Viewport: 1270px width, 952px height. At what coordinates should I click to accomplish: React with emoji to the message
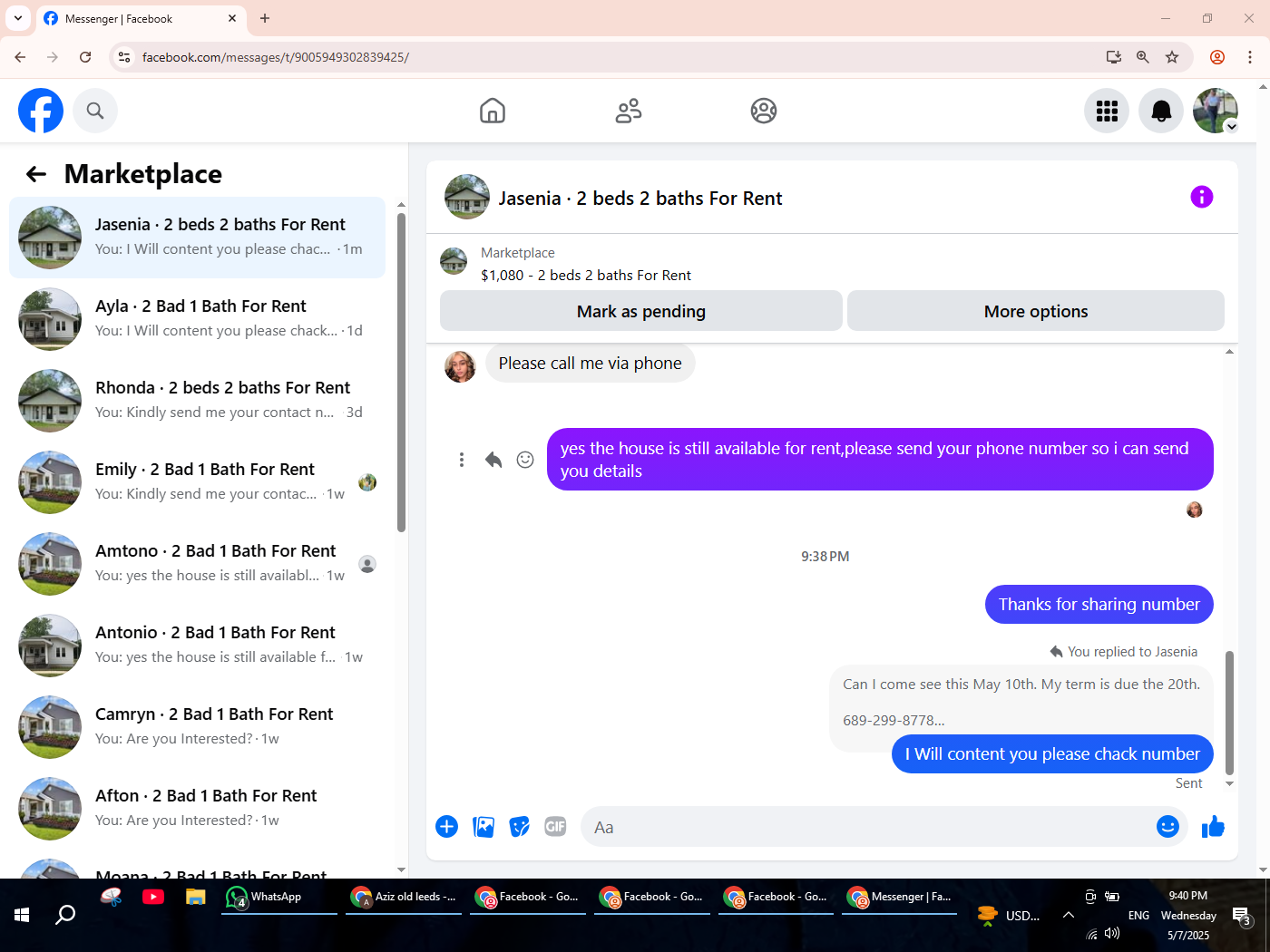[x=525, y=460]
